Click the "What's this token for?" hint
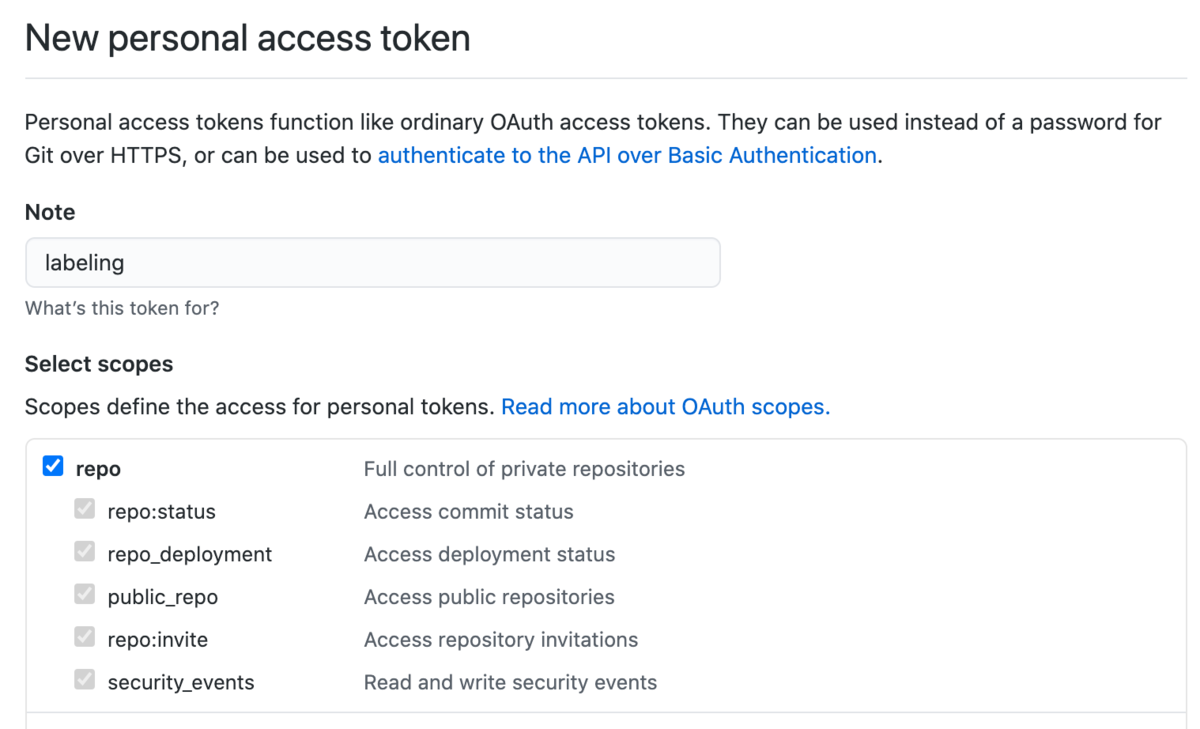Image resolution: width=1200 pixels, height=729 pixels. coord(122,308)
